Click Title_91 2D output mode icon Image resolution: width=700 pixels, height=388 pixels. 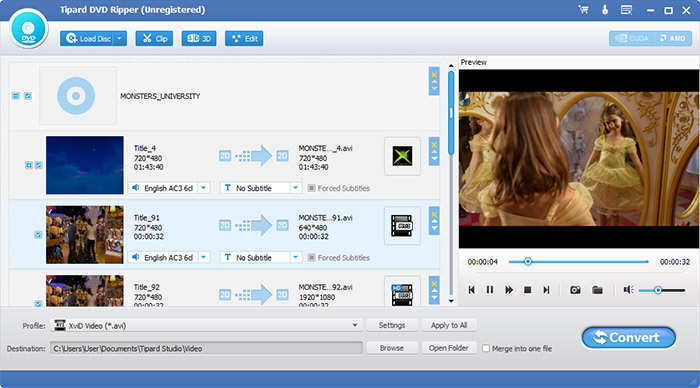[282, 225]
